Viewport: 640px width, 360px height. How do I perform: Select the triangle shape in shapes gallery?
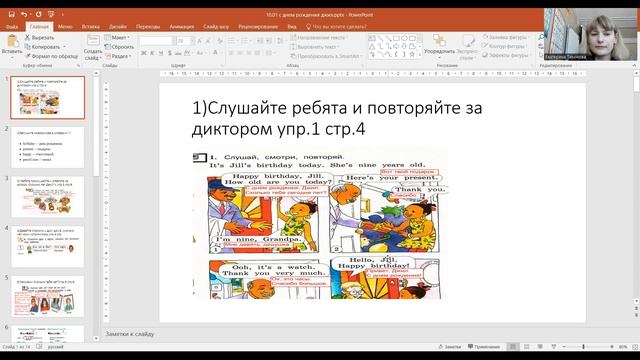tap(372, 46)
